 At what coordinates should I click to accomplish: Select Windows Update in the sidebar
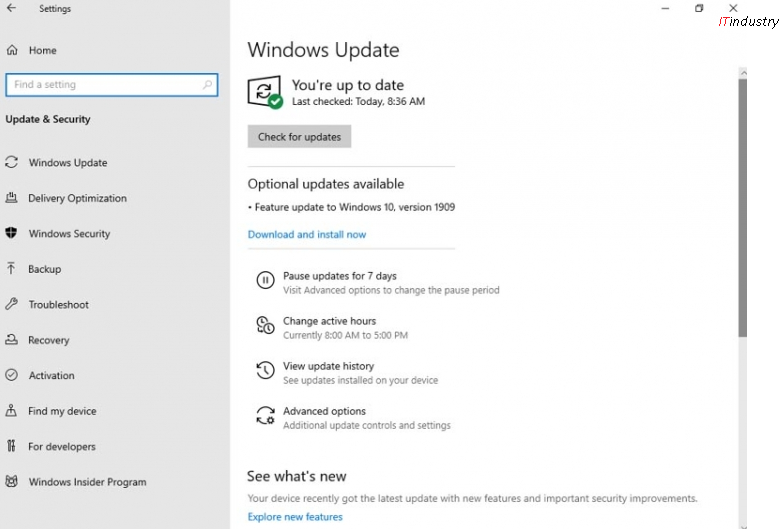pos(68,162)
